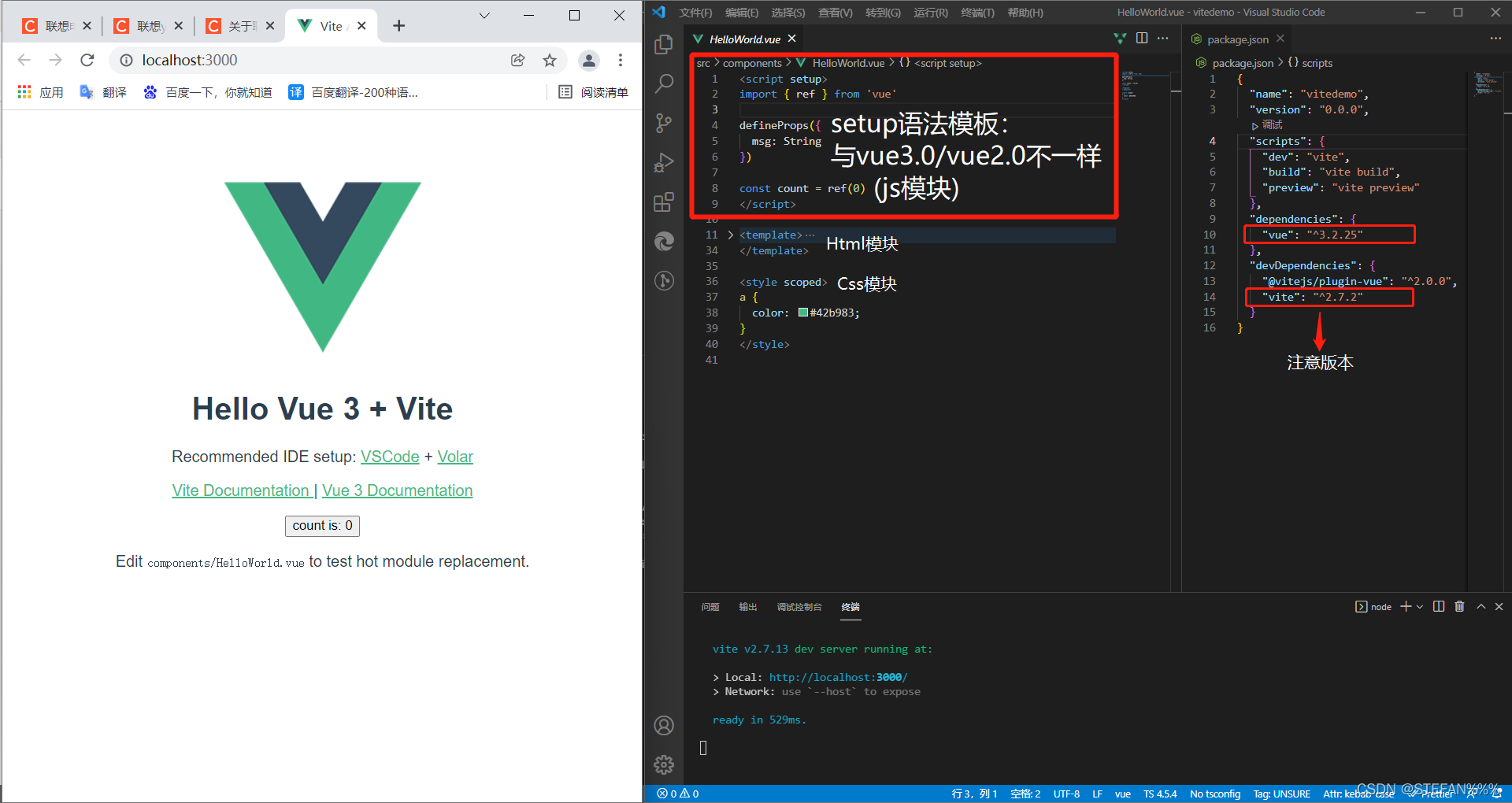Open the Manage gear icon in VS Code
Image resolution: width=1512 pixels, height=803 pixels.
pyautogui.click(x=664, y=764)
